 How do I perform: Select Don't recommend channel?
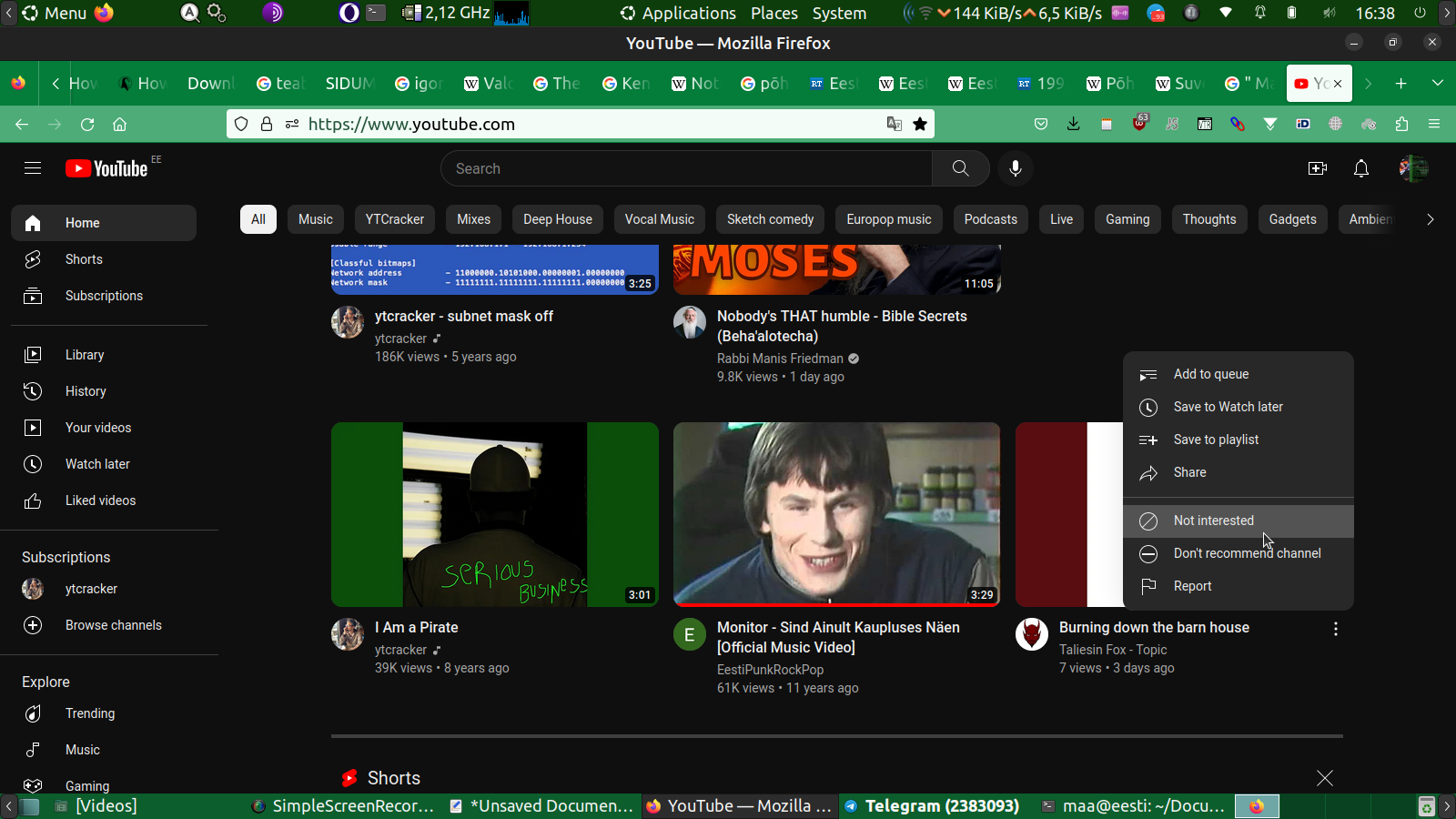(1239, 553)
